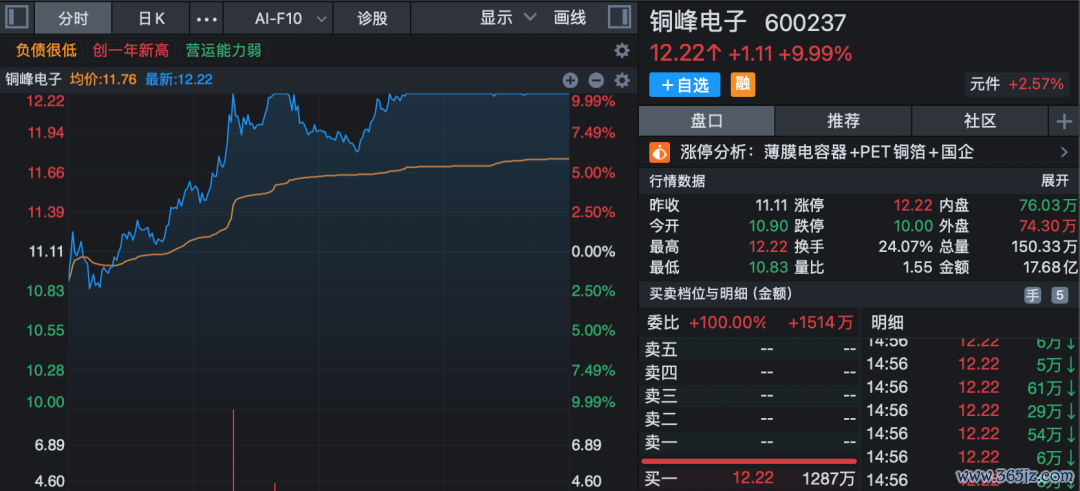Viewport: 1080px width, 491px height.
Task: Open 元件 sector link +2.57%
Action: click(1017, 85)
